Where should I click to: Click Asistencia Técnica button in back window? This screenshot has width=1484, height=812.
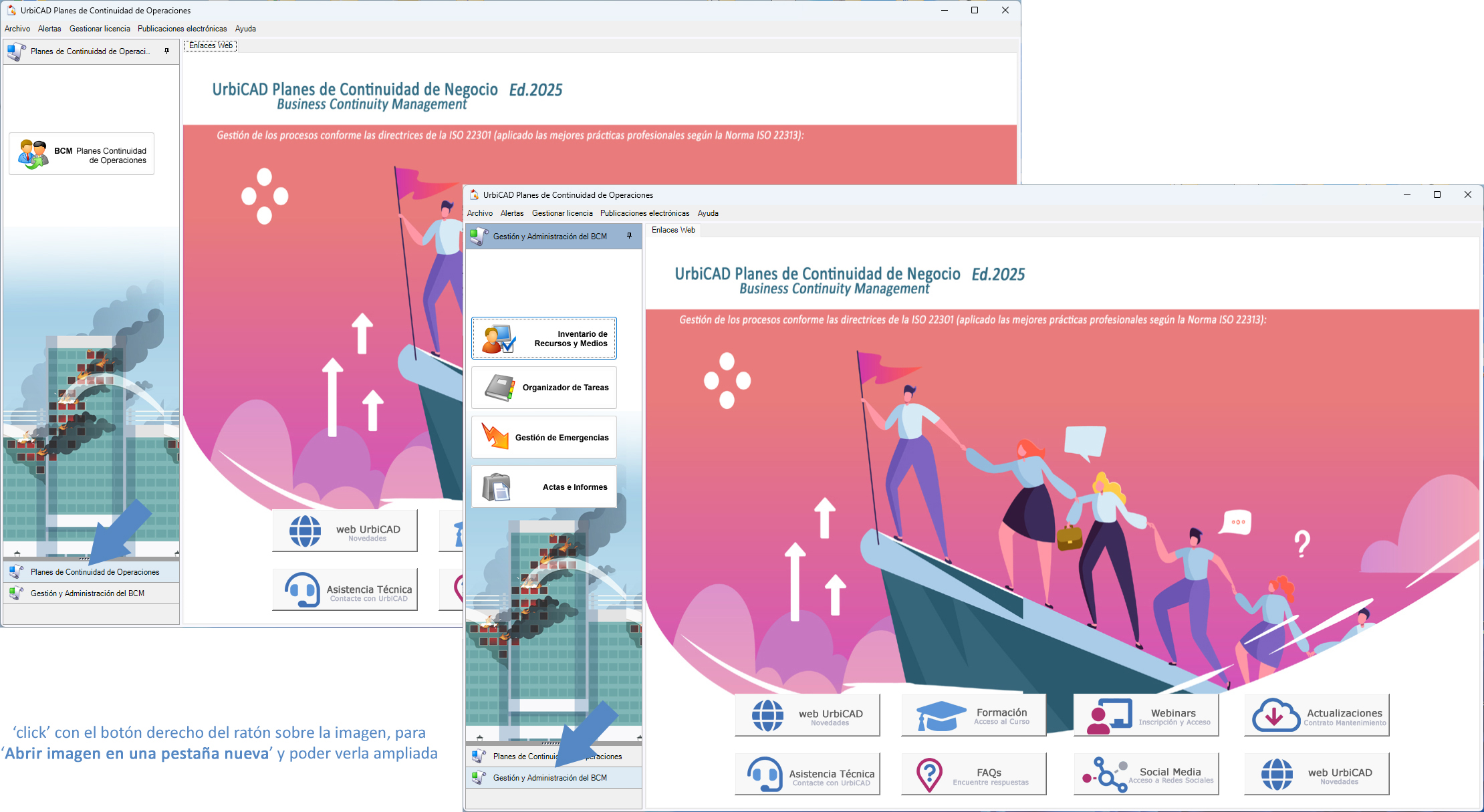(345, 589)
